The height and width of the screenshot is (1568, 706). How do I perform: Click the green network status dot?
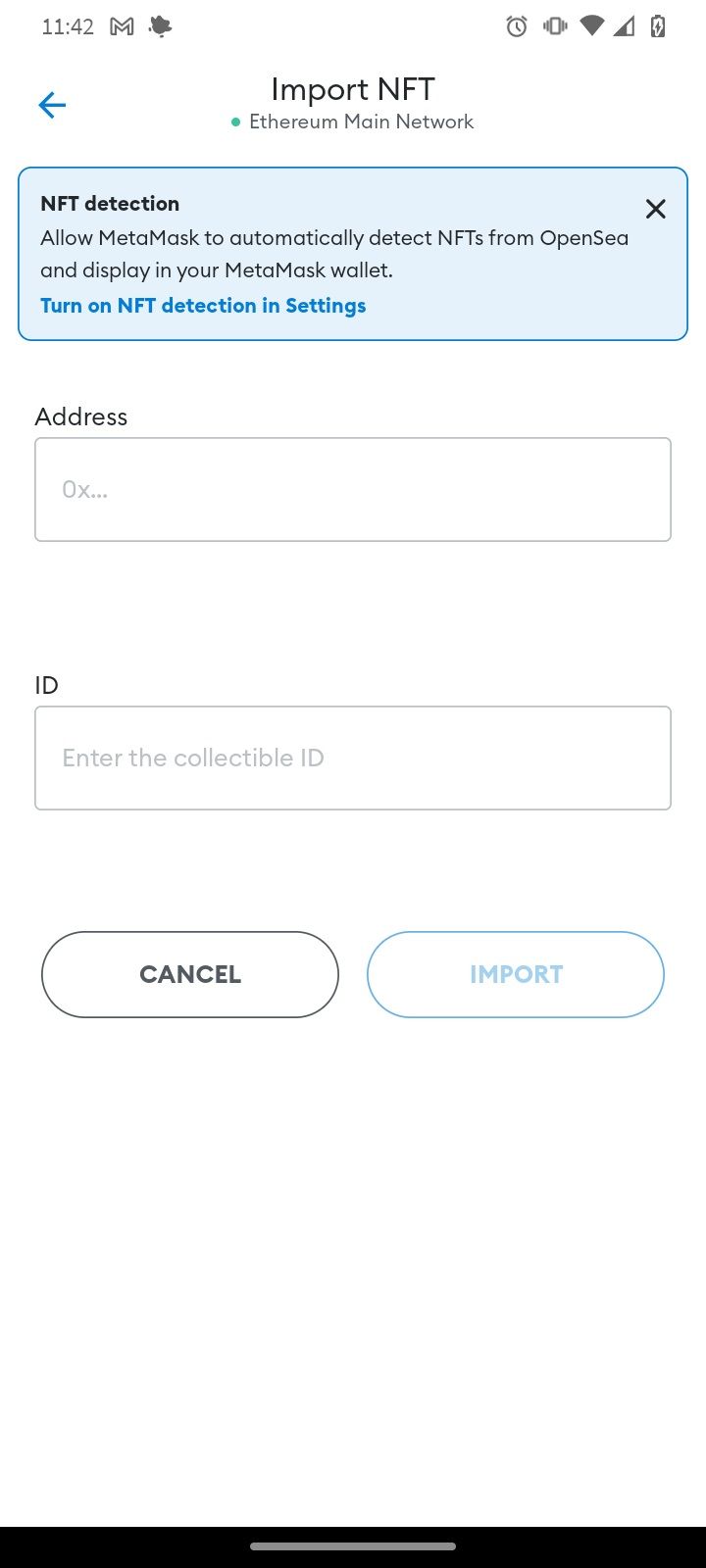(235, 122)
